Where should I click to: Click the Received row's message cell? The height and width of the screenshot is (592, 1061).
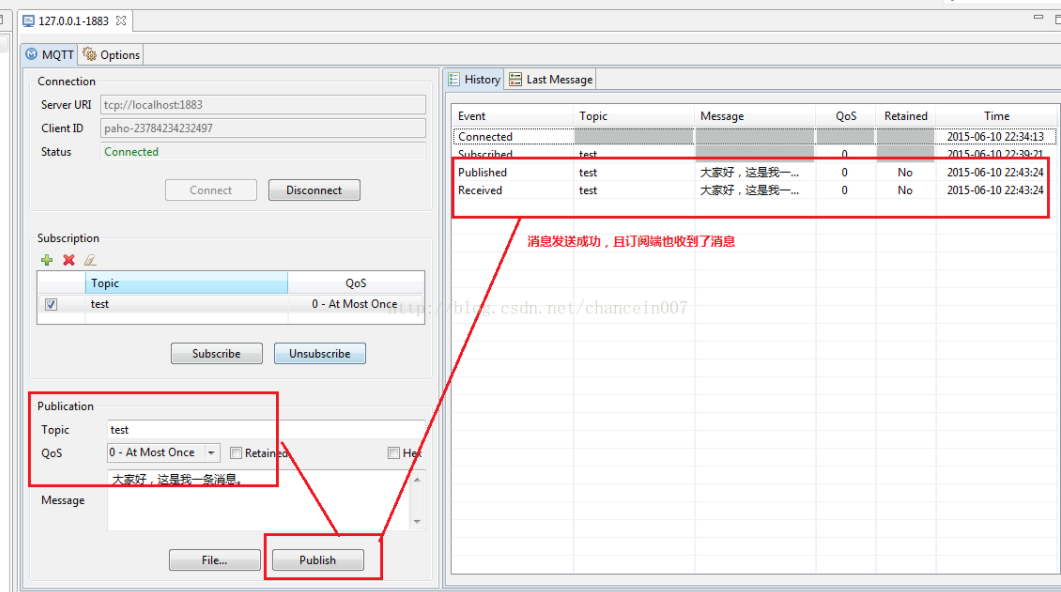click(755, 190)
